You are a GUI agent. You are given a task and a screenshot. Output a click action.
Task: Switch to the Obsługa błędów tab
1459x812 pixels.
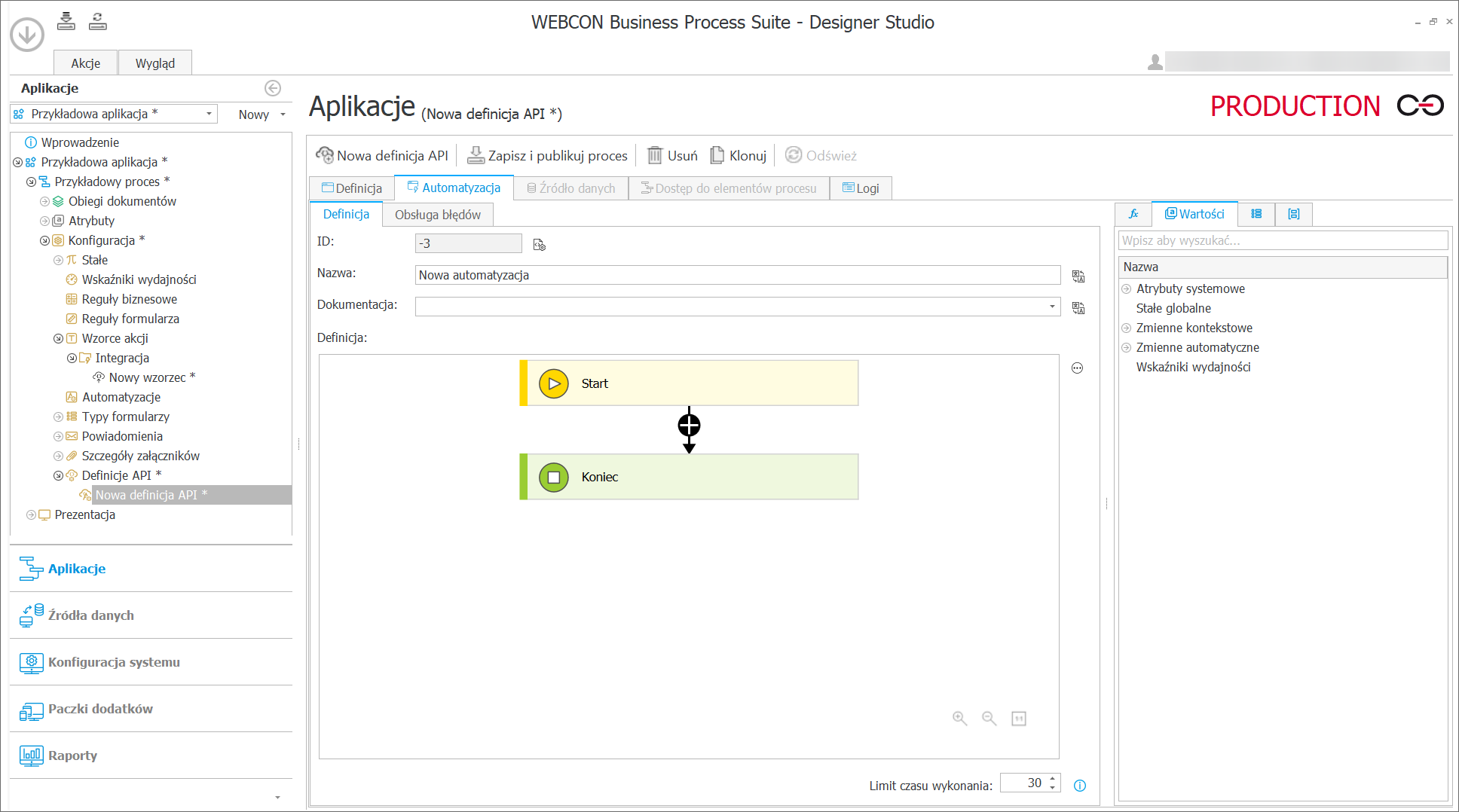click(x=437, y=215)
